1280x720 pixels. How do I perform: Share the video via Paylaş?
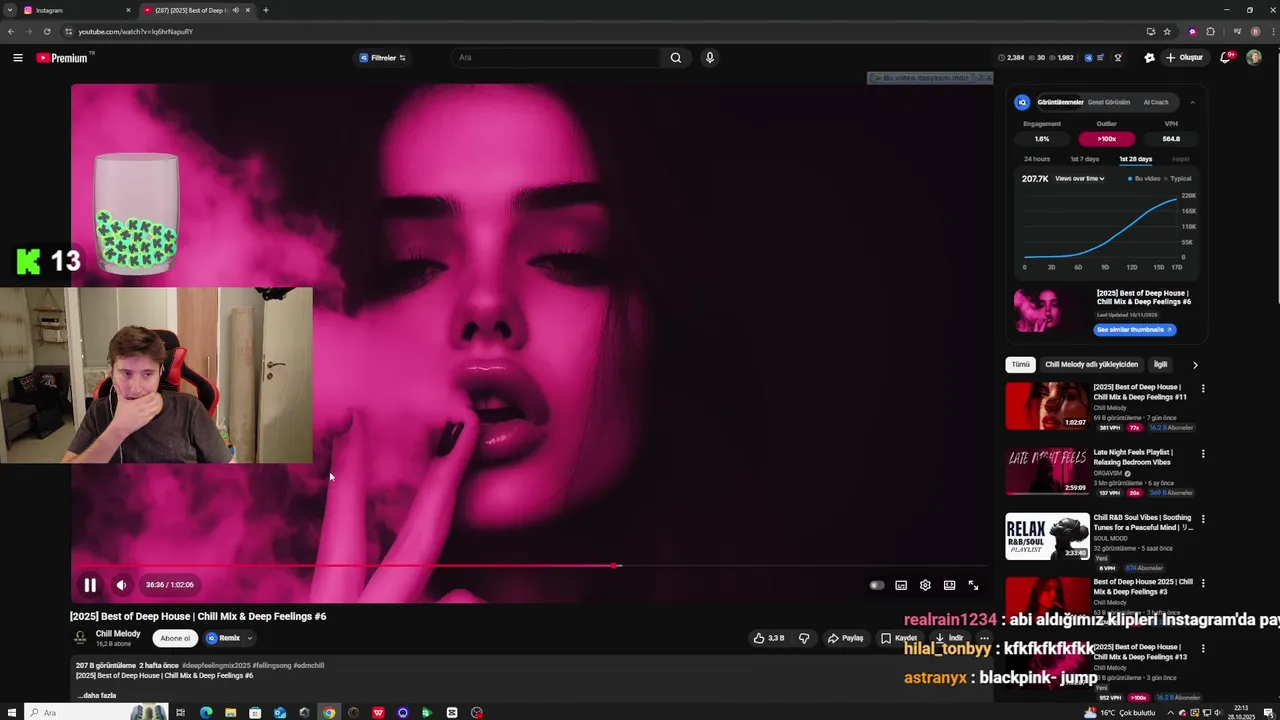845,638
